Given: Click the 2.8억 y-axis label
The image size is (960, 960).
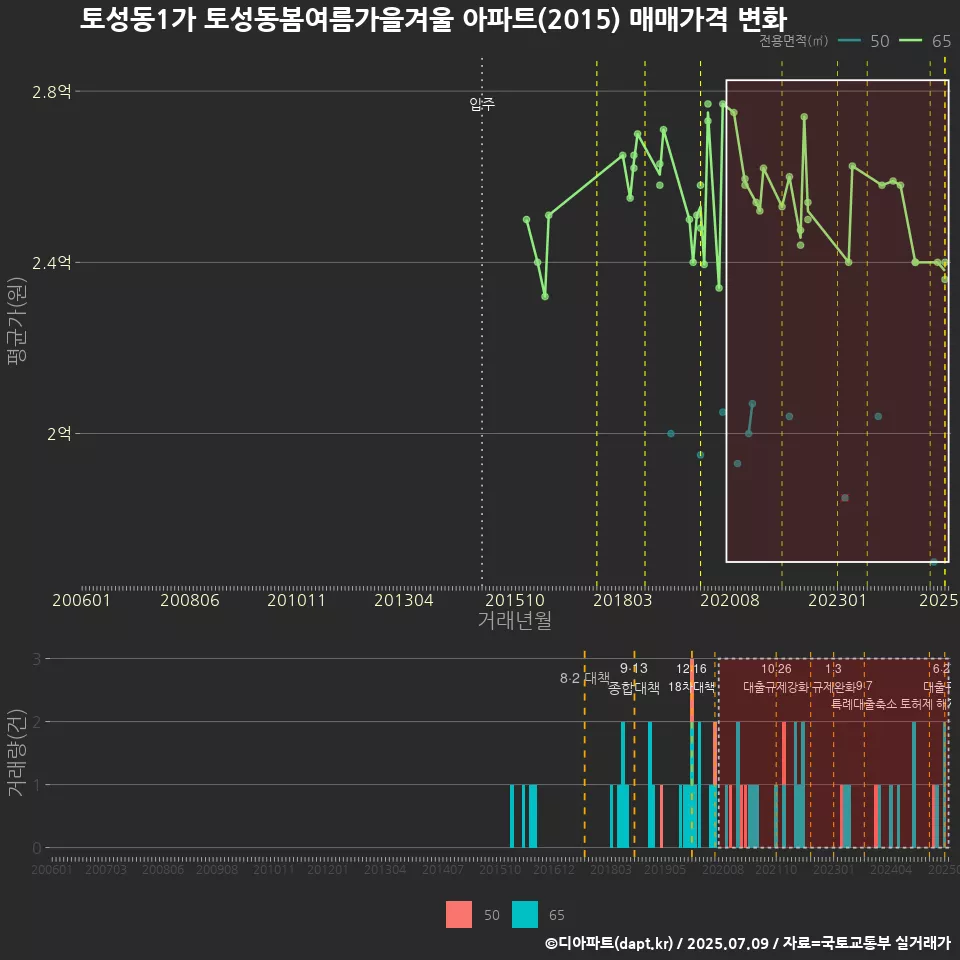Looking at the screenshot, I should point(51,92).
